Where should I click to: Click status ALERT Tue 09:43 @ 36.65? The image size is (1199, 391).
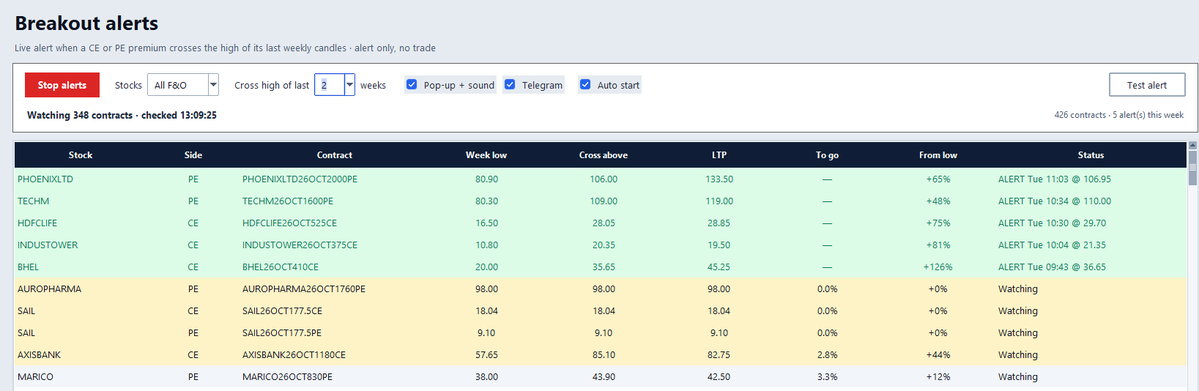click(1051, 268)
